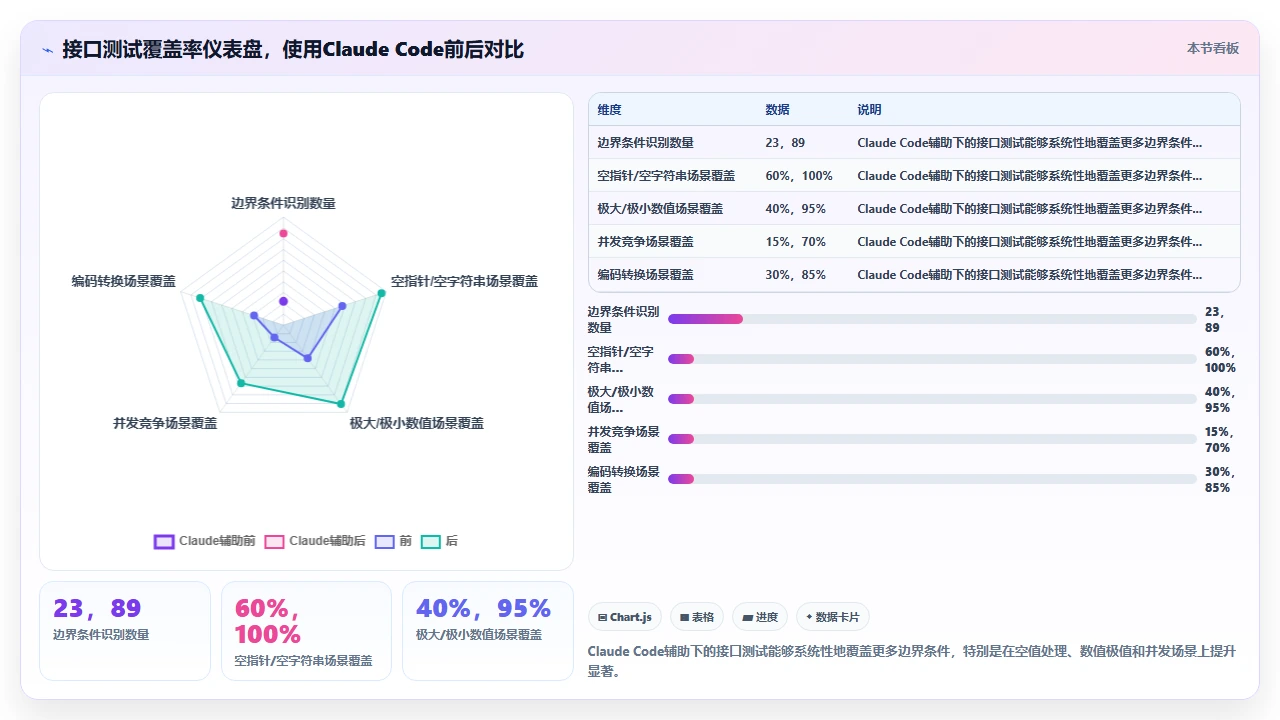The width and height of the screenshot is (1280, 720).
Task: Click the table value 23，89
Action: tap(785, 143)
